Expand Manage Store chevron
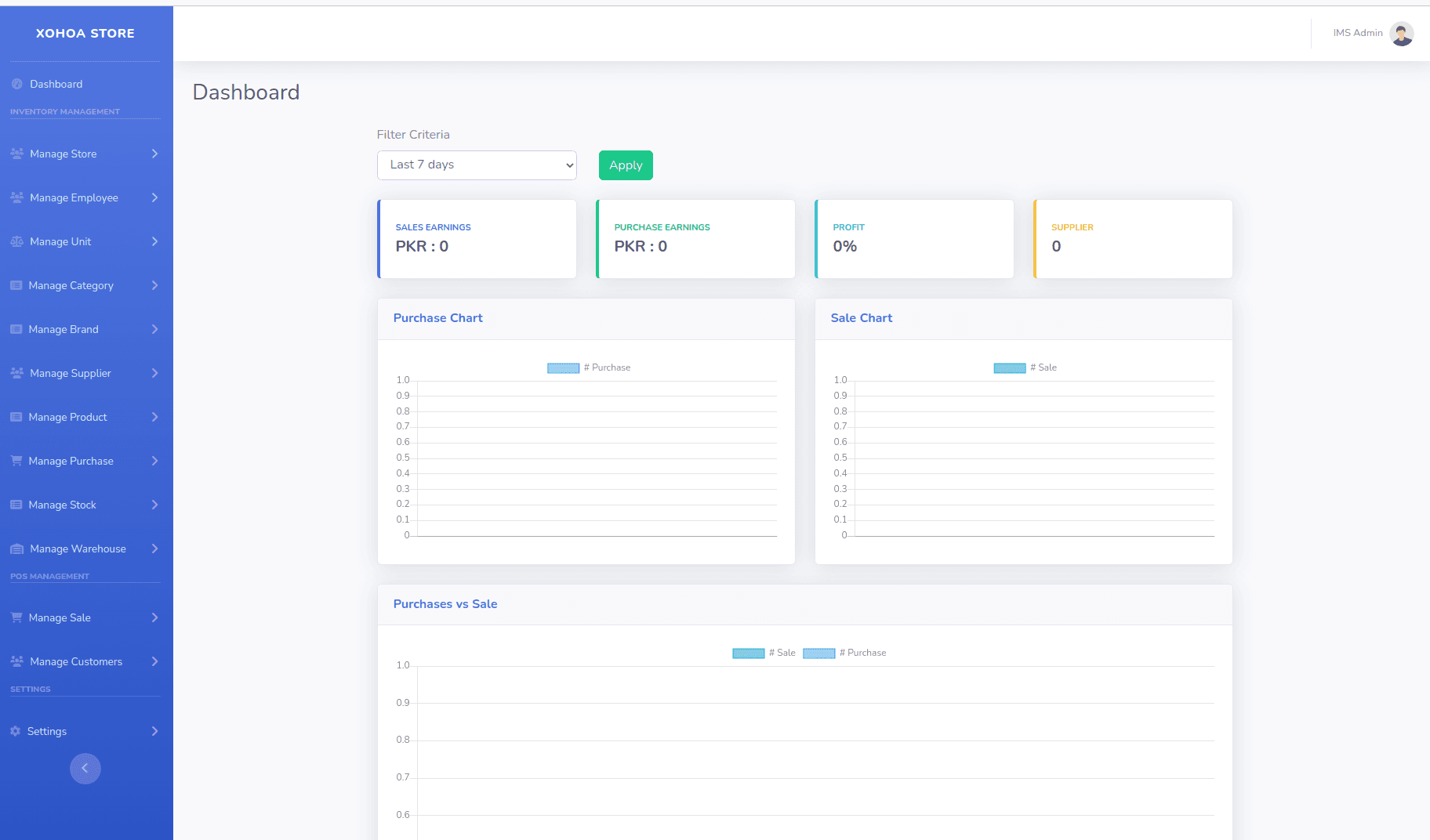Viewport: 1430px width, 840px height. tap(154, 154)
